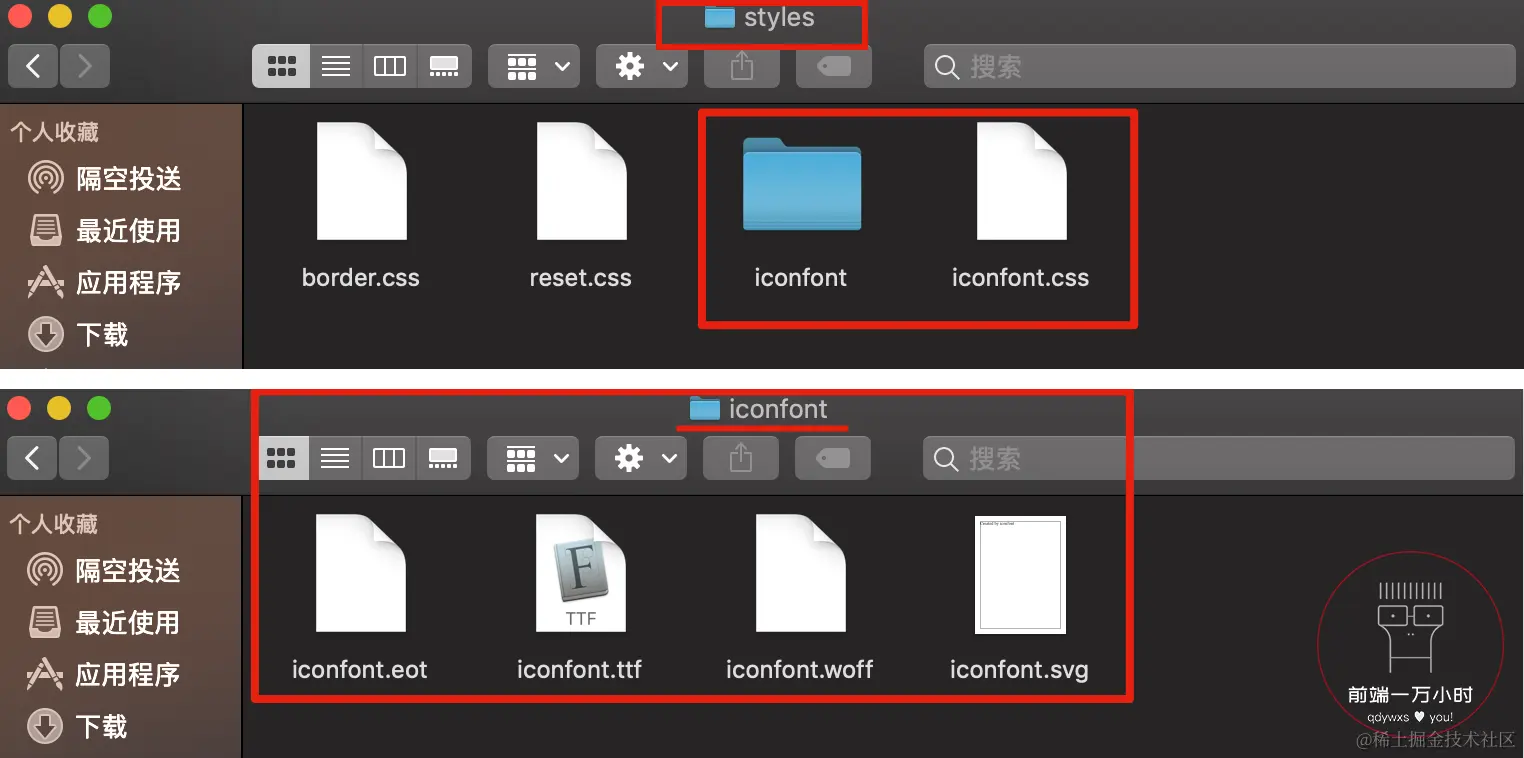This screenshot has width=1524, height=758.
Task: Open Recents (最近使用) in iconfont window sidebar
Action: [x=105, y=623]
